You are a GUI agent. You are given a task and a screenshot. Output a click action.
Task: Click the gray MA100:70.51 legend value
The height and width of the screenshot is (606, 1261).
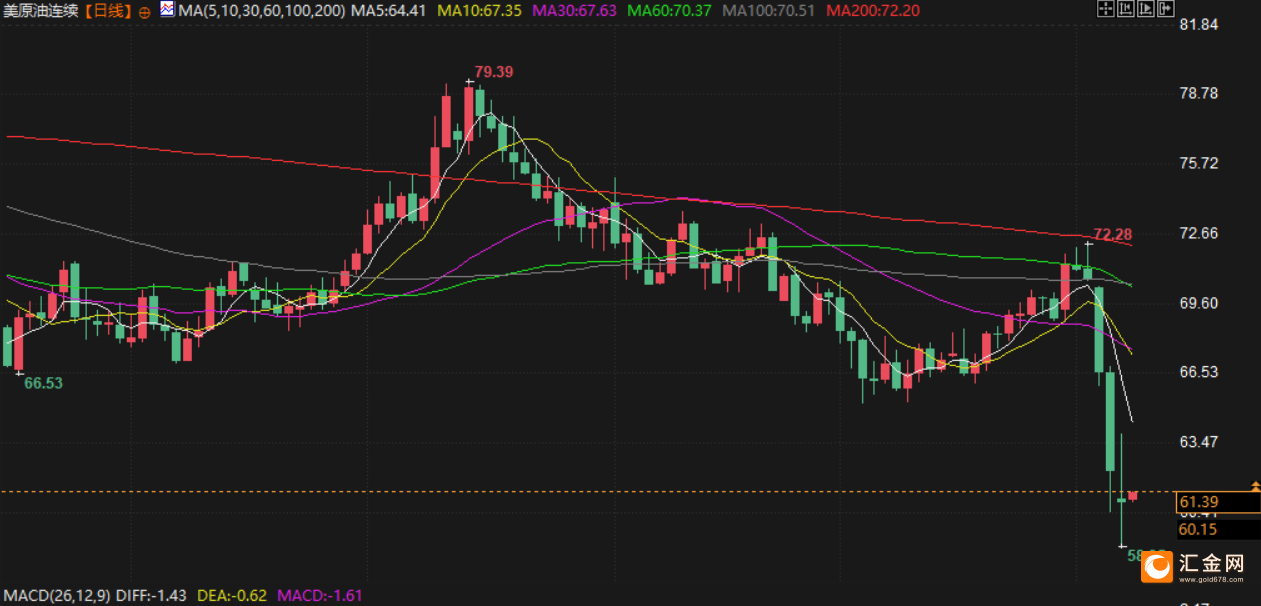768,12
